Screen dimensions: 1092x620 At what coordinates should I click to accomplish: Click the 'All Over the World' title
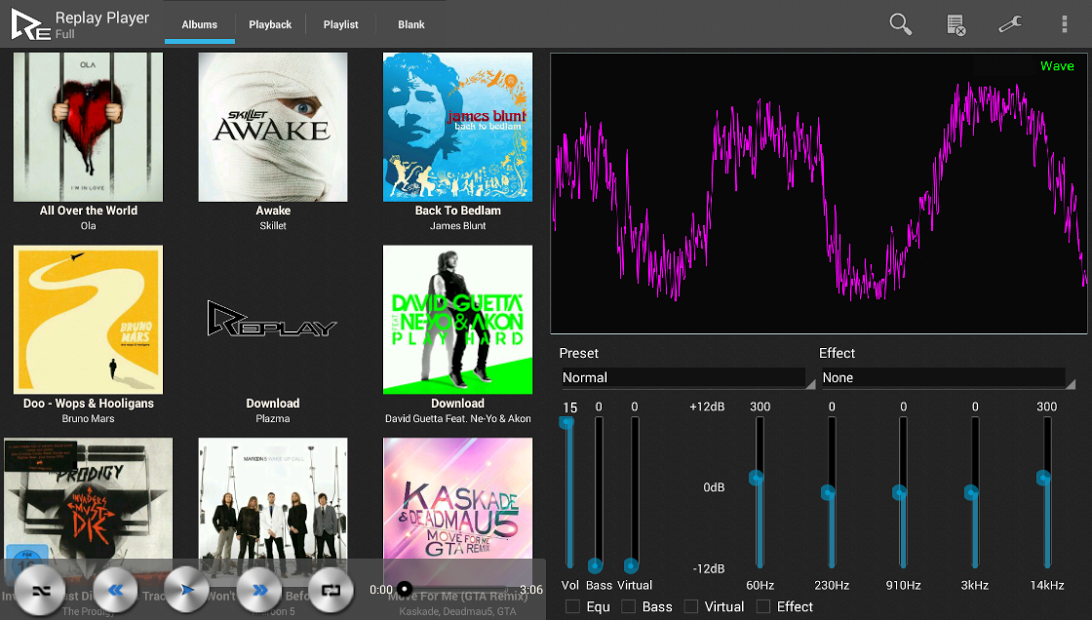[88, 210]
